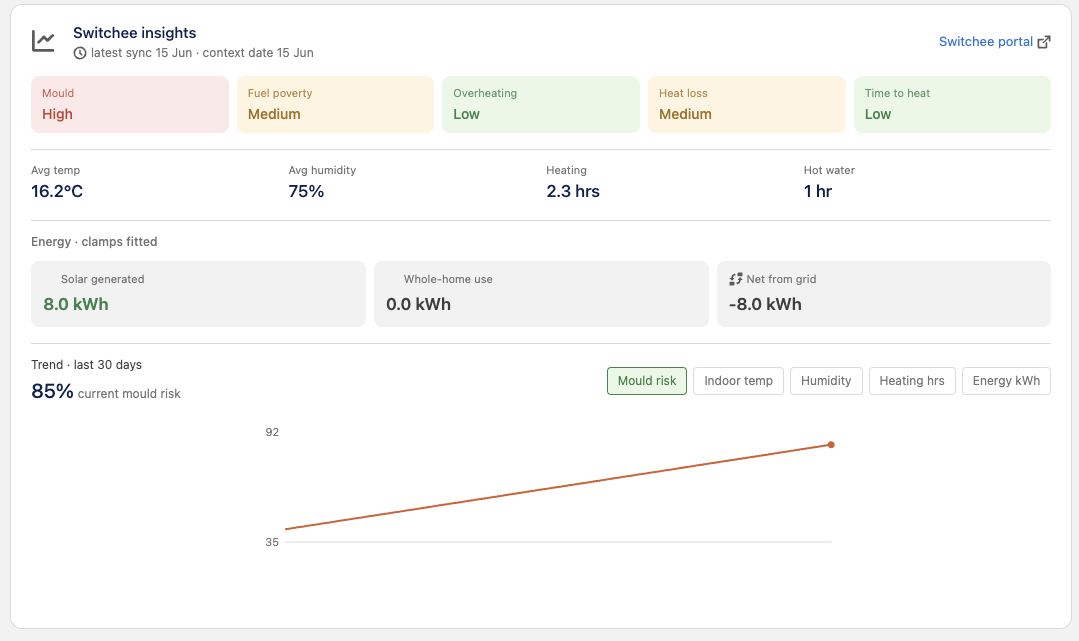Click the Whole-home use 0.0 kWh tile
Viewport: 1079px width, 641px height.
click(x=541, y=294)
